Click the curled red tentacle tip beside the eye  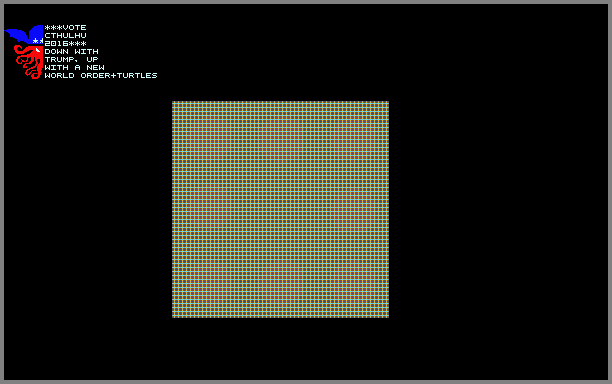[19, 50]
